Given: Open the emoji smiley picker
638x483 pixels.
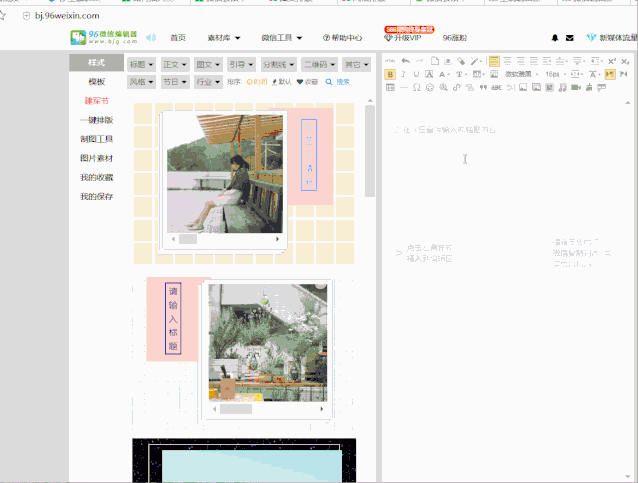Looking at the screenshot, I should click(430, 87).
